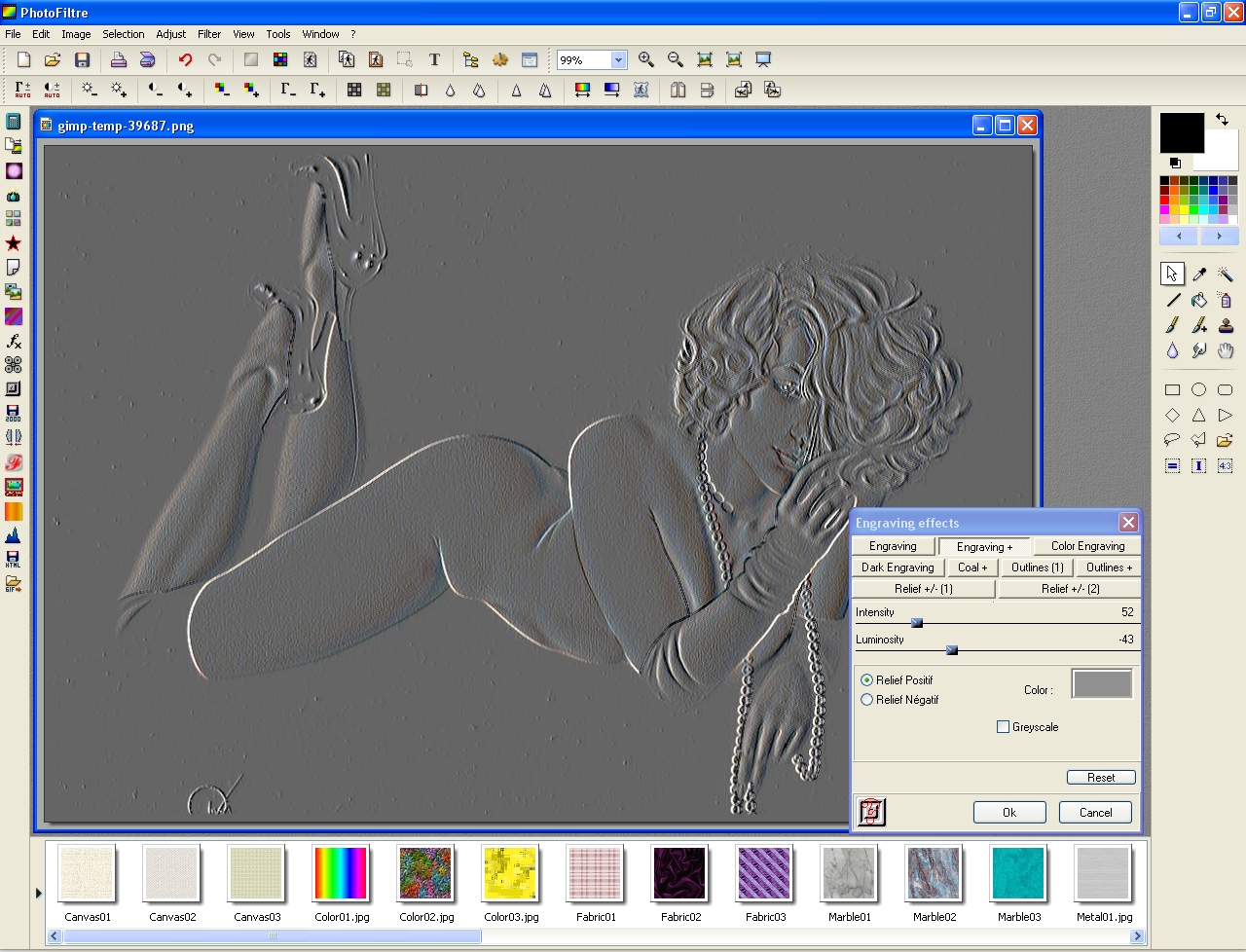
Task: Choose the Rectangle selection shape
Action: [1173, 389]
